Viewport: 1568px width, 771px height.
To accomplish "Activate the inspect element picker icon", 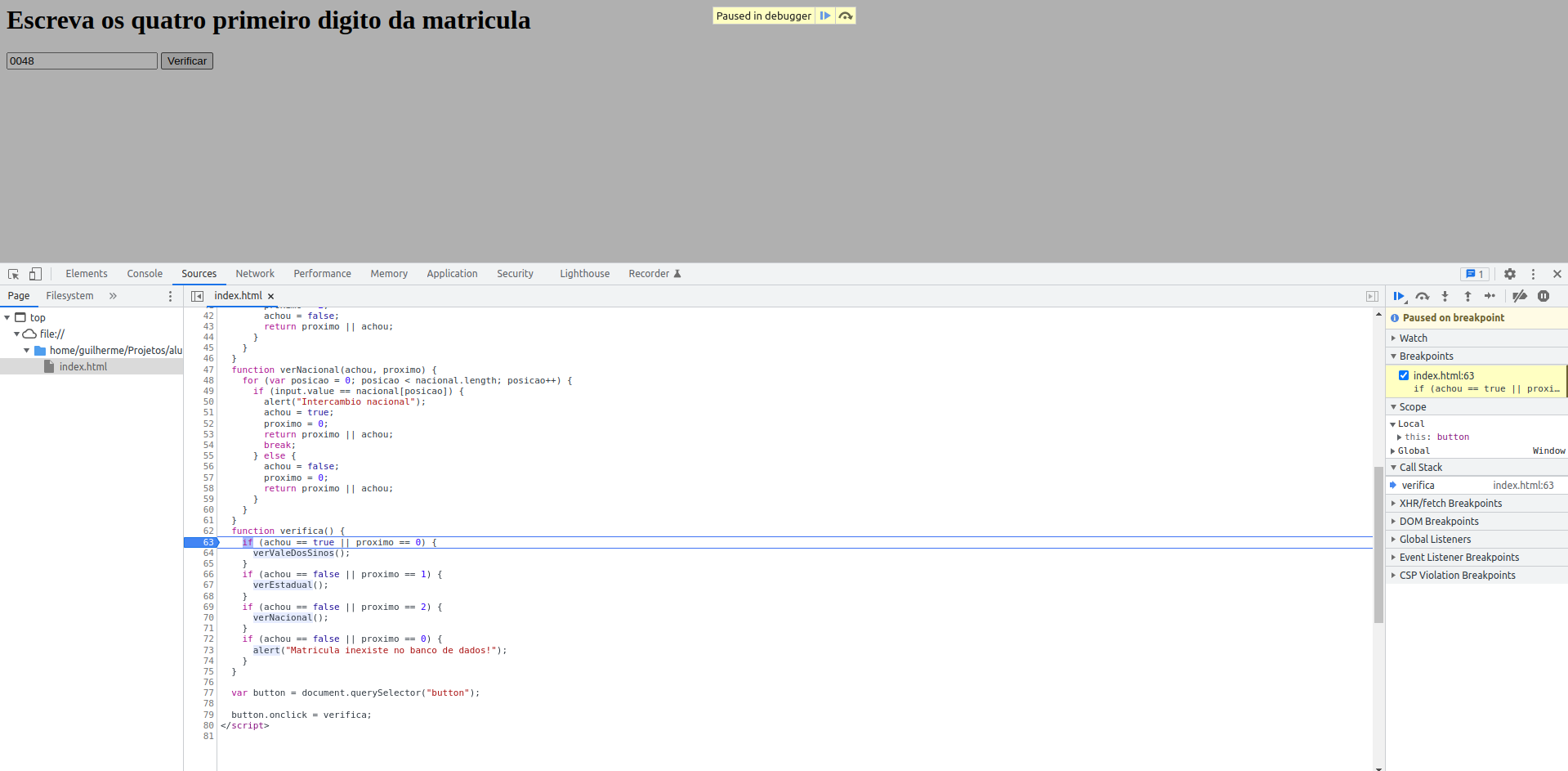I will click(13, 274).
